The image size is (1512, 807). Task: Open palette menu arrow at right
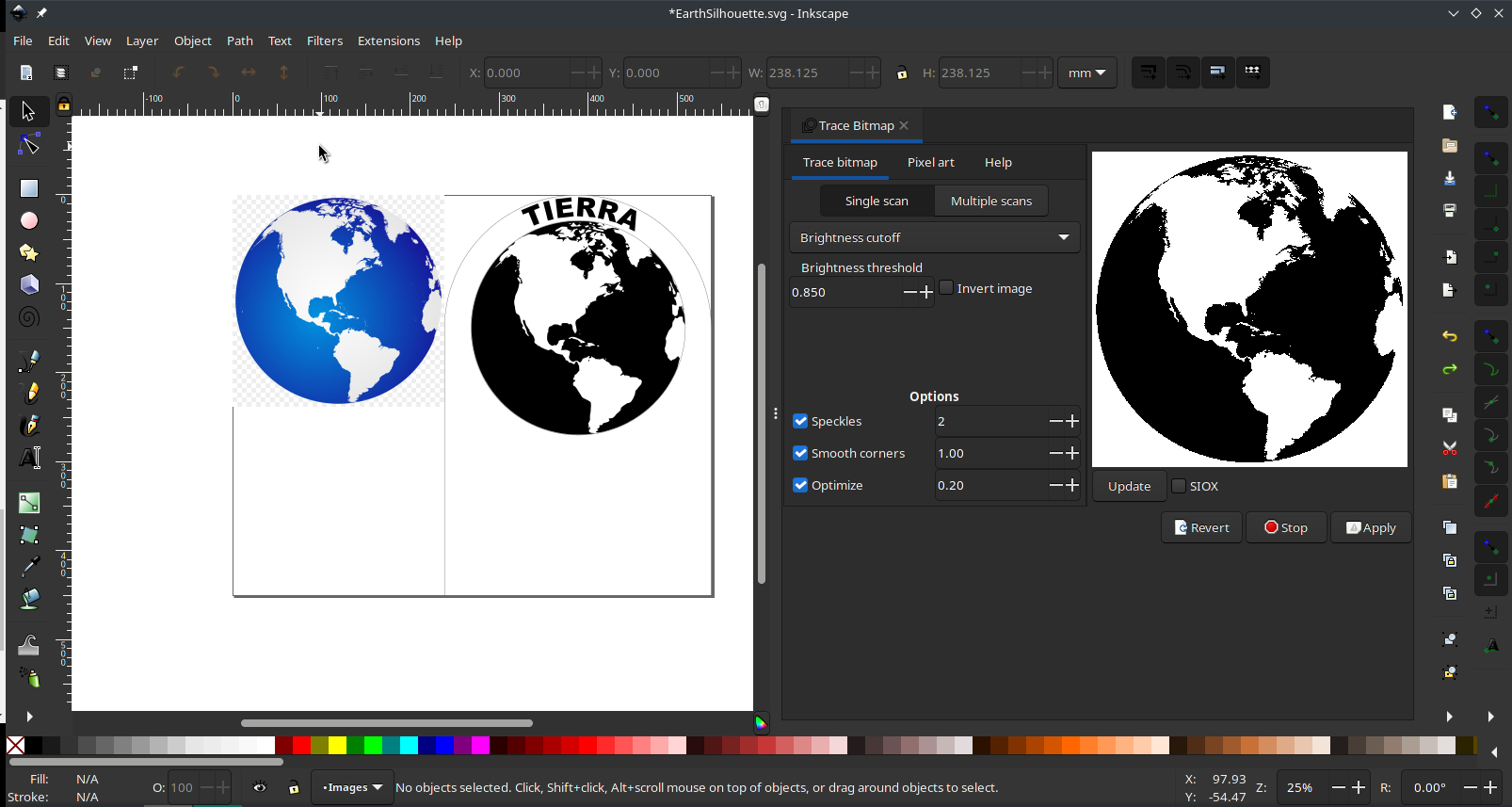click(x=1494, y=752)
